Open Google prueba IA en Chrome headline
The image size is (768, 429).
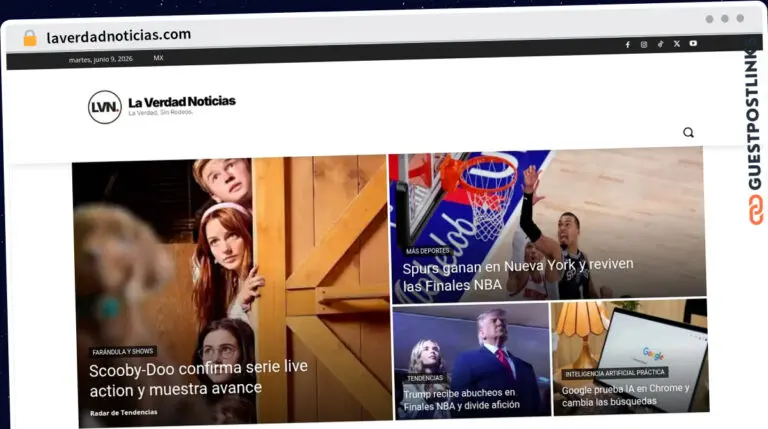625,395
